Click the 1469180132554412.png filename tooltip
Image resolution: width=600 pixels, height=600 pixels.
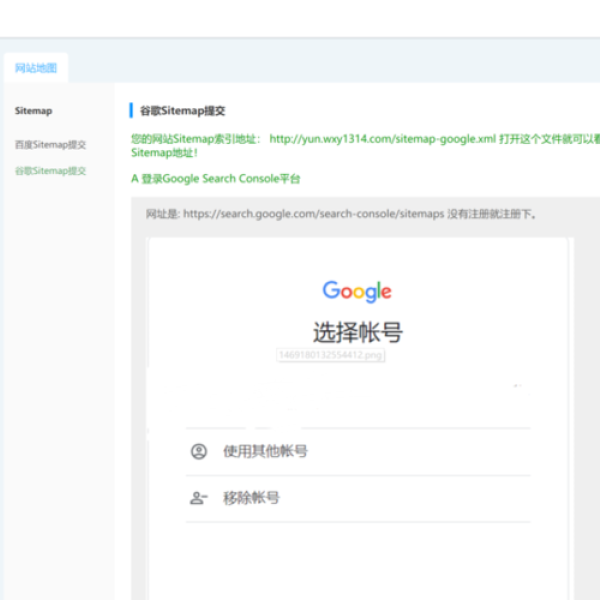pos(331,355)
